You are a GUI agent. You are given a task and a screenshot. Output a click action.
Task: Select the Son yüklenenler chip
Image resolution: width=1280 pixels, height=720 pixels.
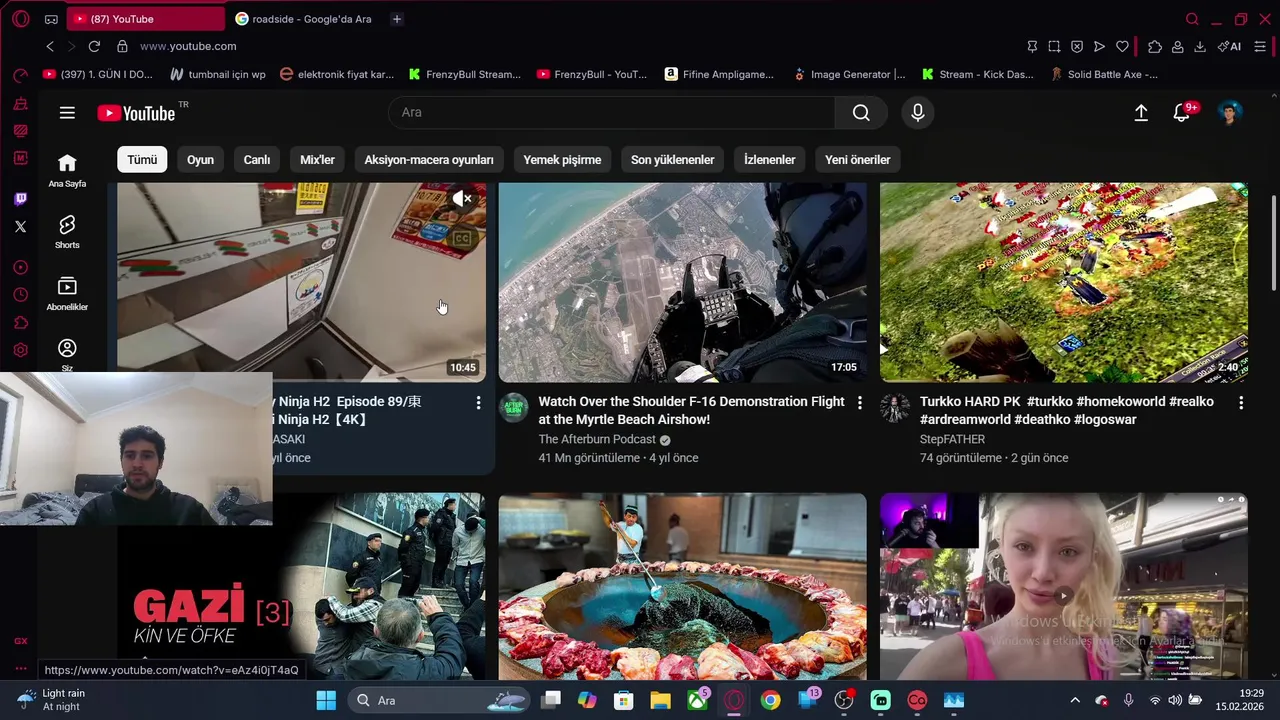[673, 160]
